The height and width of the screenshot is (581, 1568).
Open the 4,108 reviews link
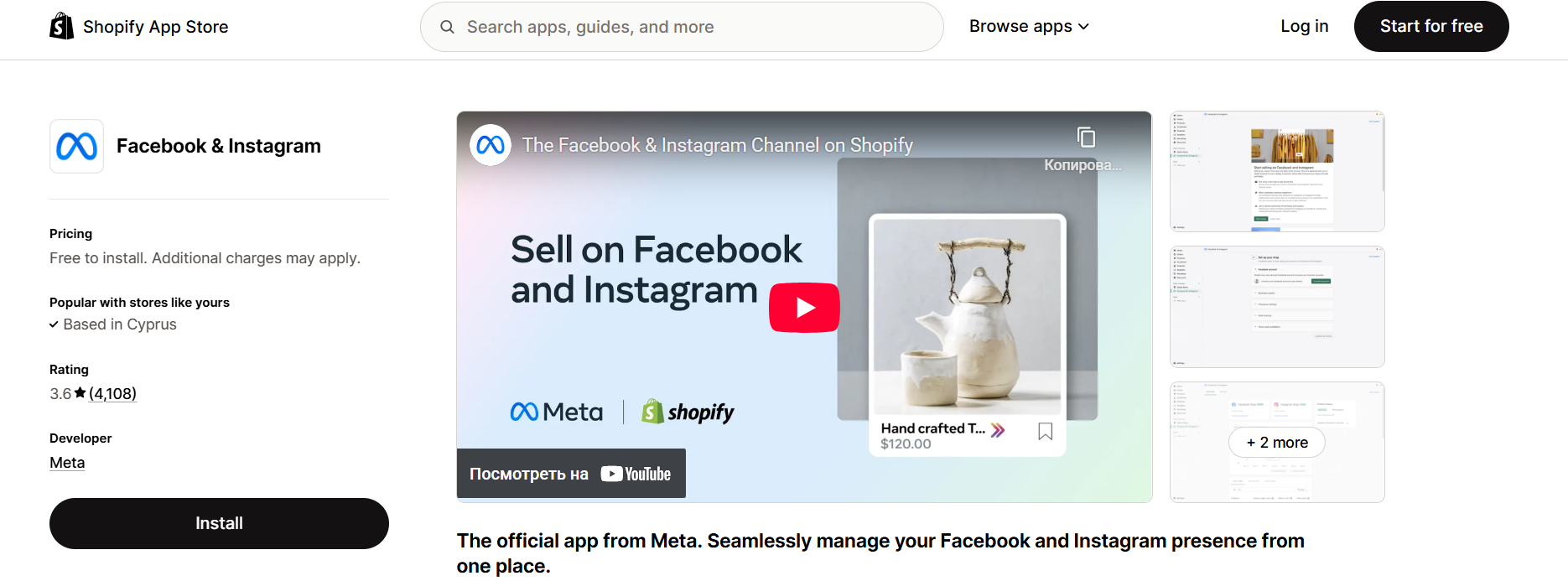point(112,392)
